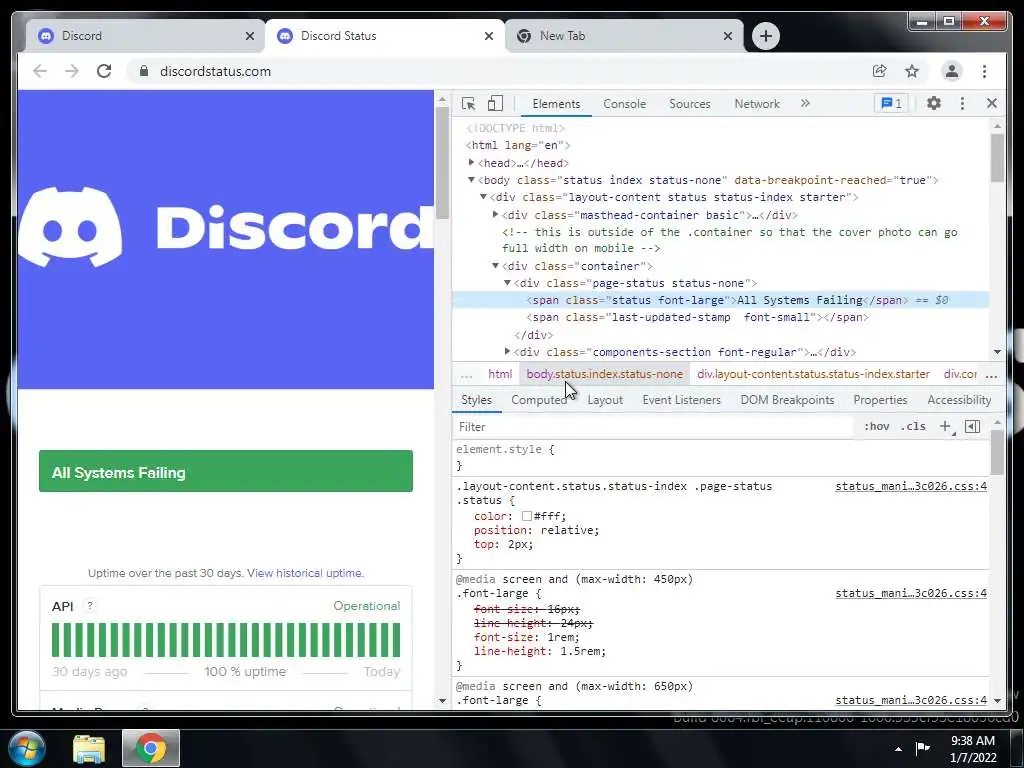Close the Discord Status tab
Image resolution: width=1024 pixels, height=768 pixels.
pyautogui.click(x=488, y=36)
